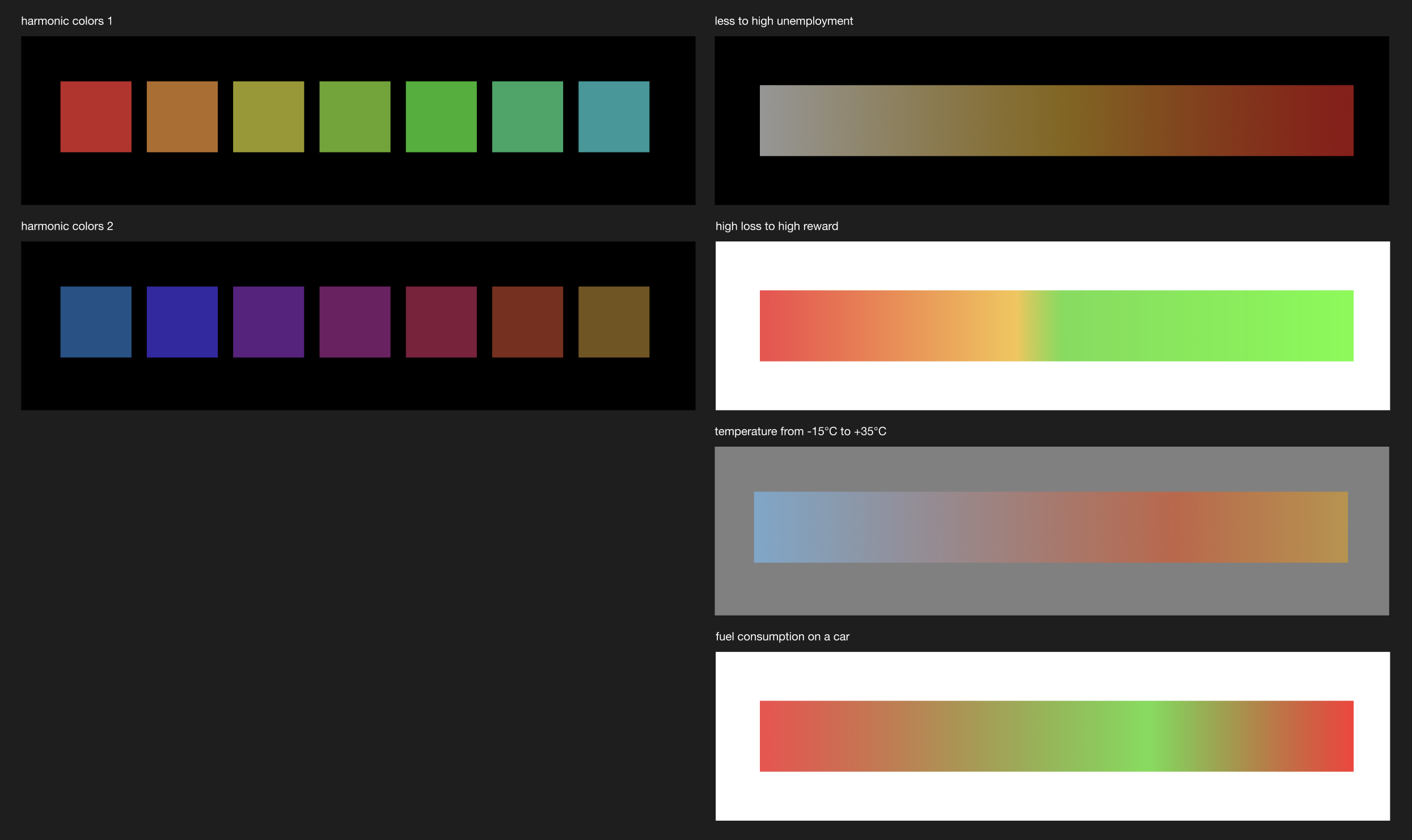
Task: Click the bright green swatch in harmonic colors 1
Action: (x=441, y=117)
